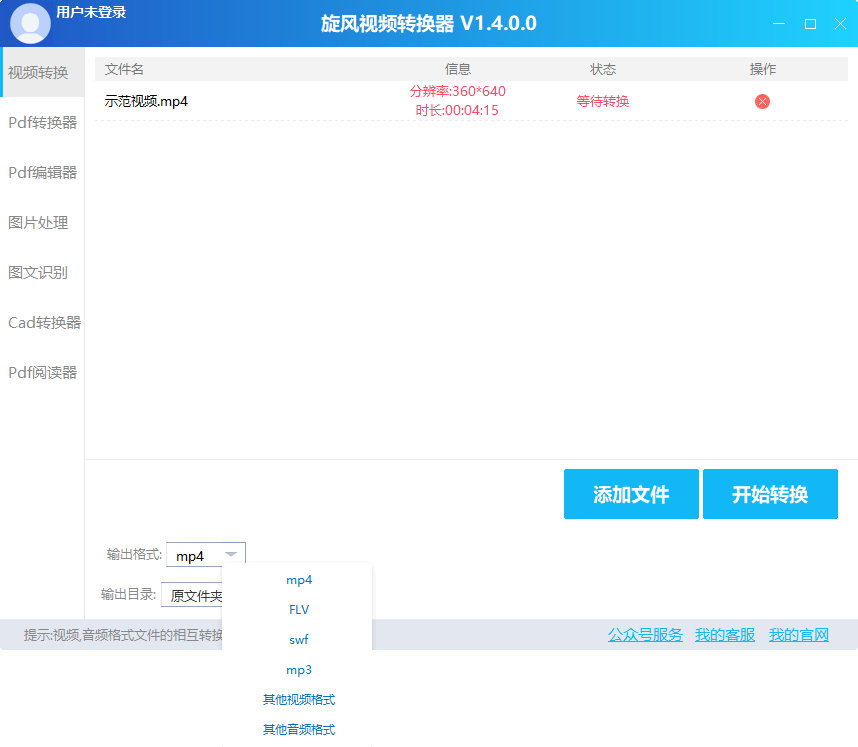Collapse the 输出格式 dropdown arrow
Screen dimensions: 858x747
tap(231, 554)
